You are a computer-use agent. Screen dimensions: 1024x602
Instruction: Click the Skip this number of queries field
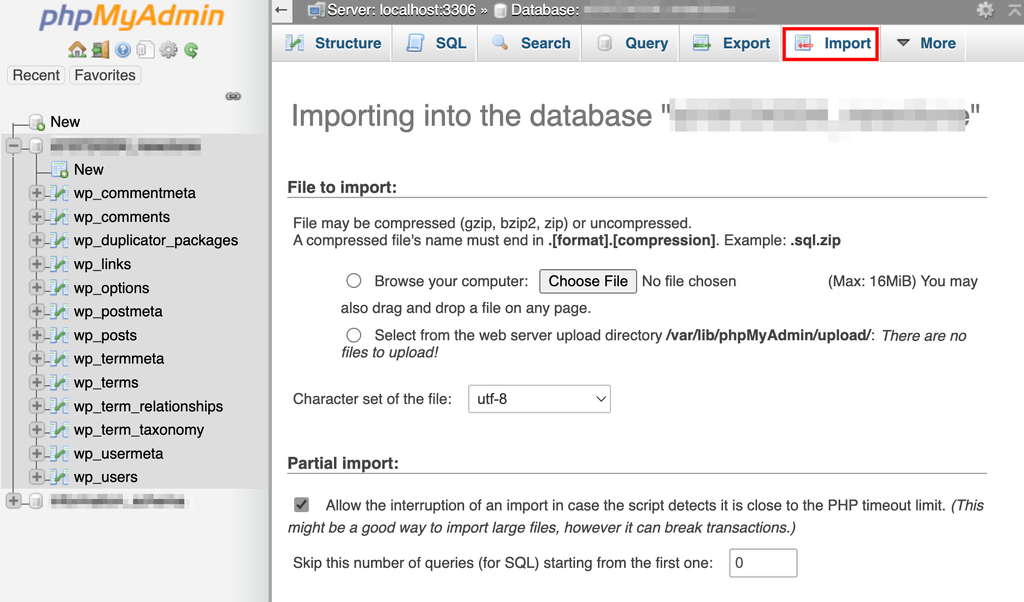(x=763, y=563)
